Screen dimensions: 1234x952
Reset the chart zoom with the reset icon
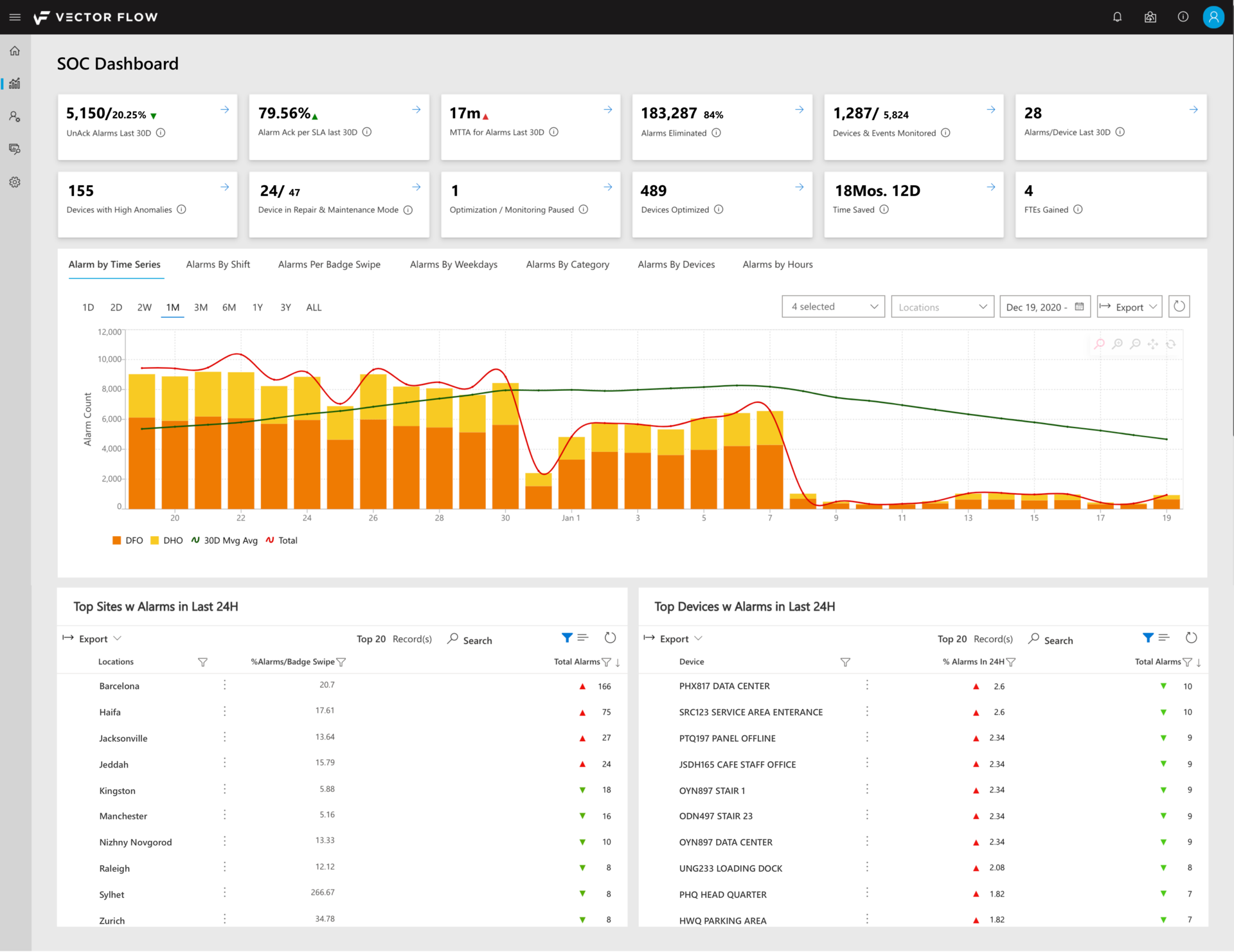coord(1171,343)
